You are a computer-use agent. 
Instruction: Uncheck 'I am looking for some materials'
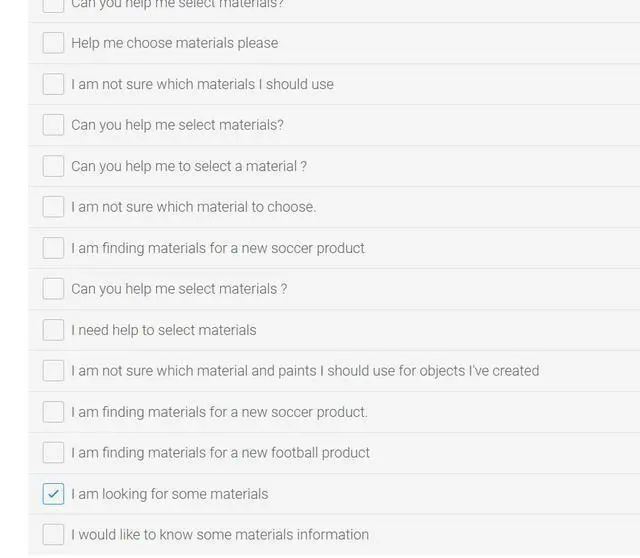53,494
